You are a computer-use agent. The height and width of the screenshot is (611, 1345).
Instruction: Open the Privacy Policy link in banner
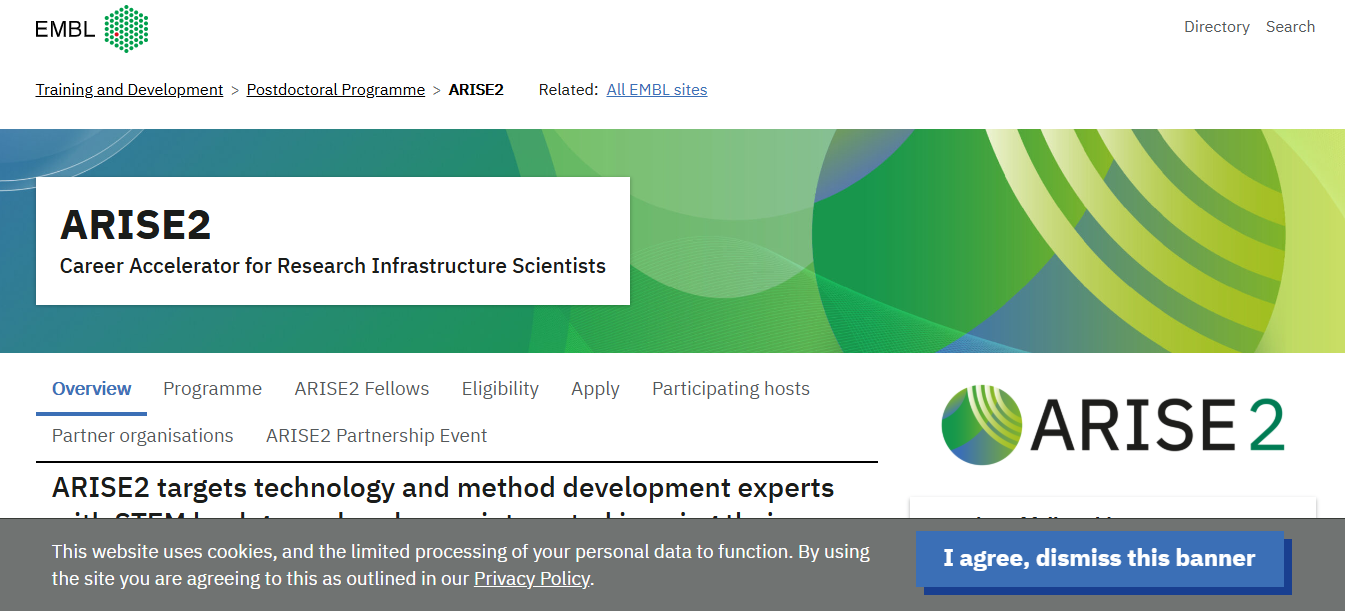532,579
